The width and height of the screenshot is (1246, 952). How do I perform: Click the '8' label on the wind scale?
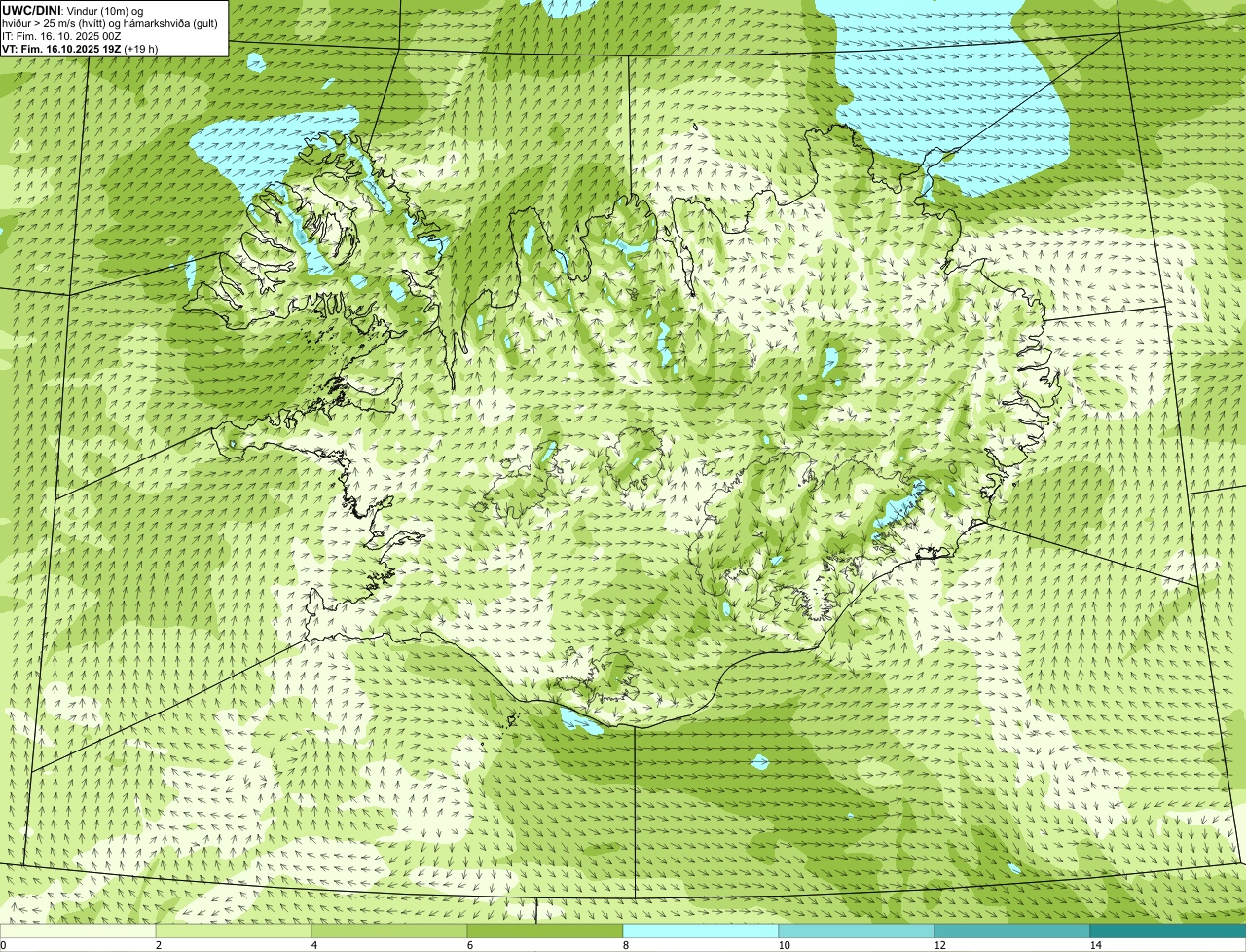tap(626, 945)
